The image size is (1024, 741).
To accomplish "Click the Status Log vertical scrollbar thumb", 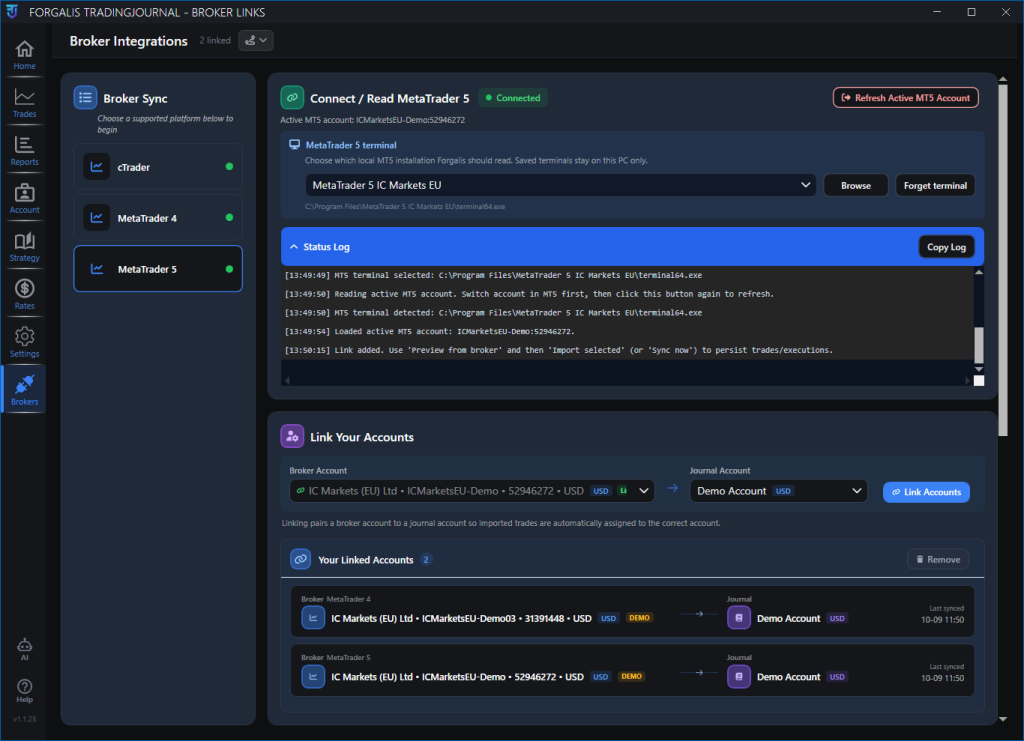I will [978, 345].
